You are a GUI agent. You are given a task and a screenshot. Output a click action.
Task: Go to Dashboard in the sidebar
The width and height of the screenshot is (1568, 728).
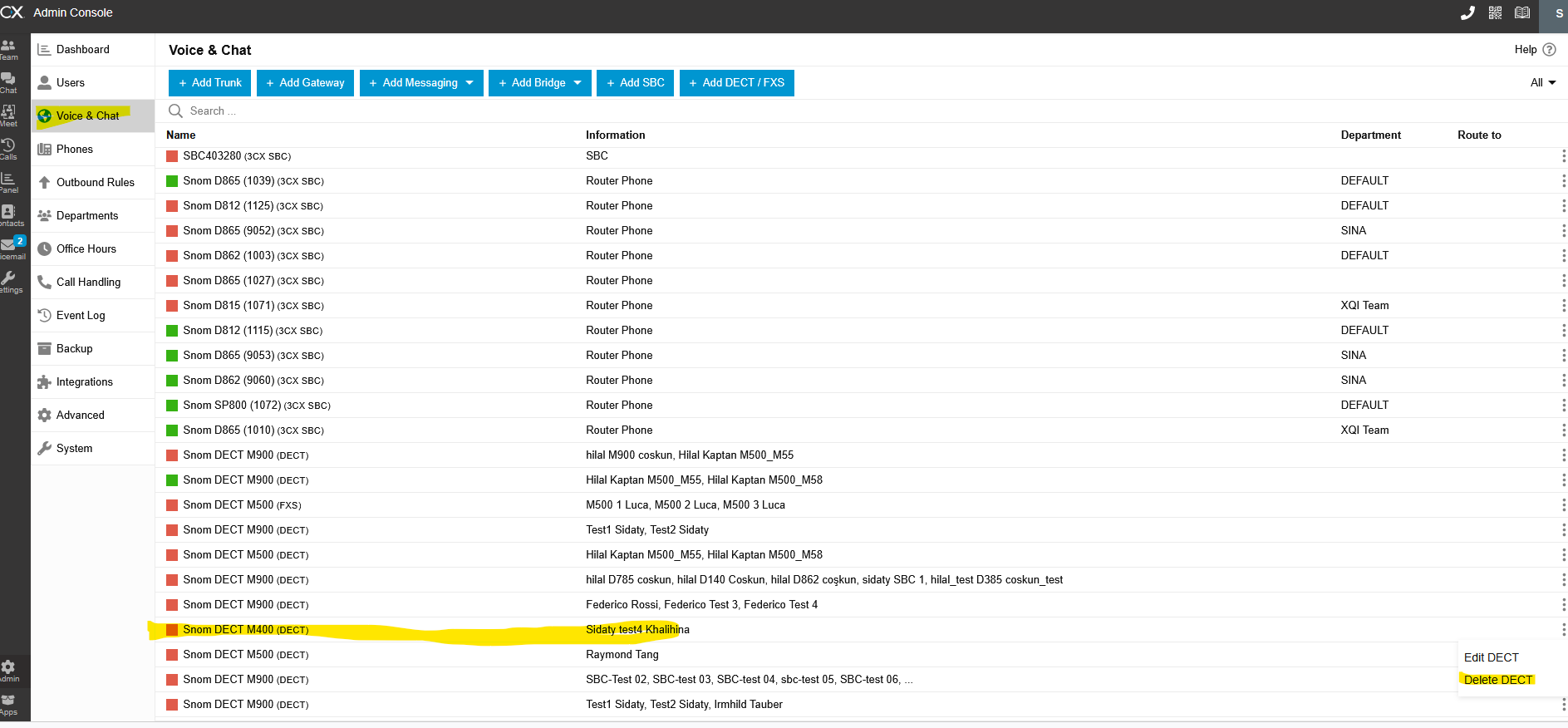93,50
